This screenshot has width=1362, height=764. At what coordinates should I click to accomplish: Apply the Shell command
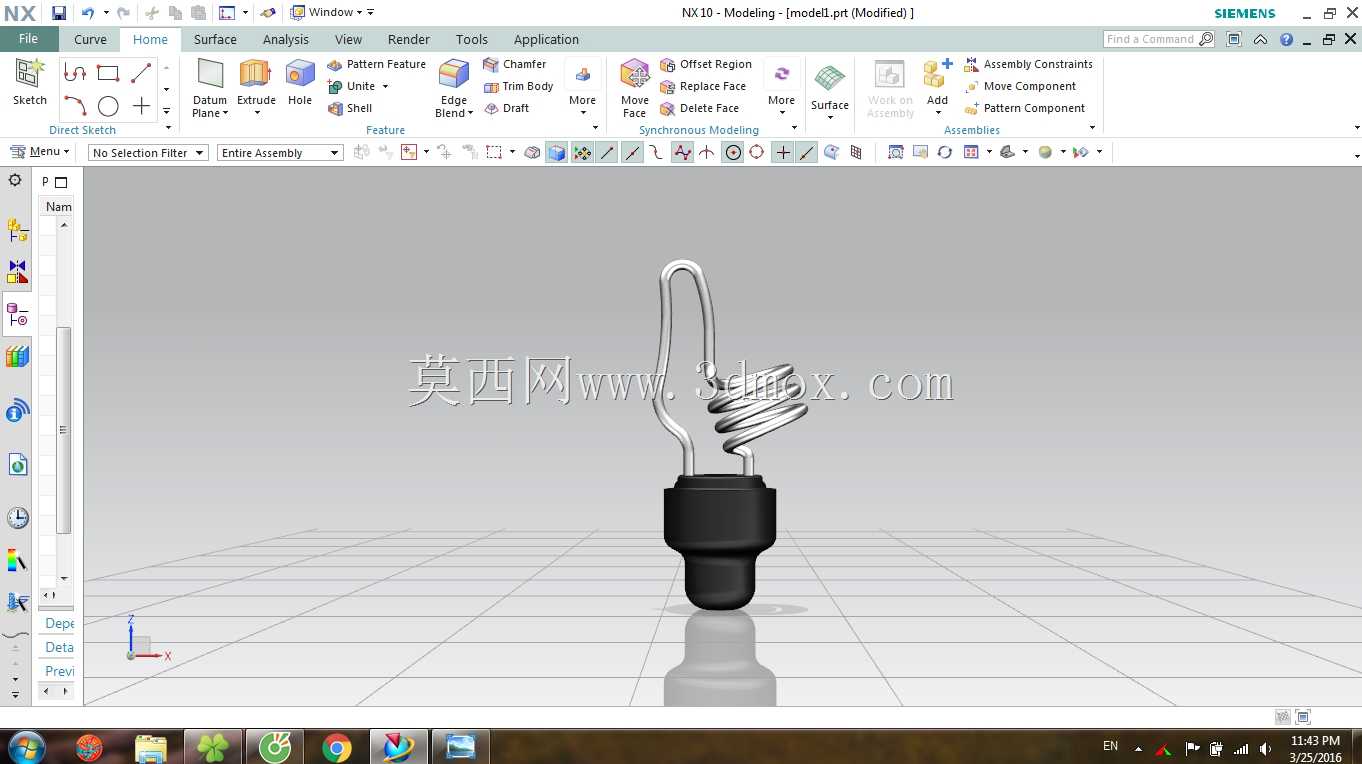[x=350, y=108]
